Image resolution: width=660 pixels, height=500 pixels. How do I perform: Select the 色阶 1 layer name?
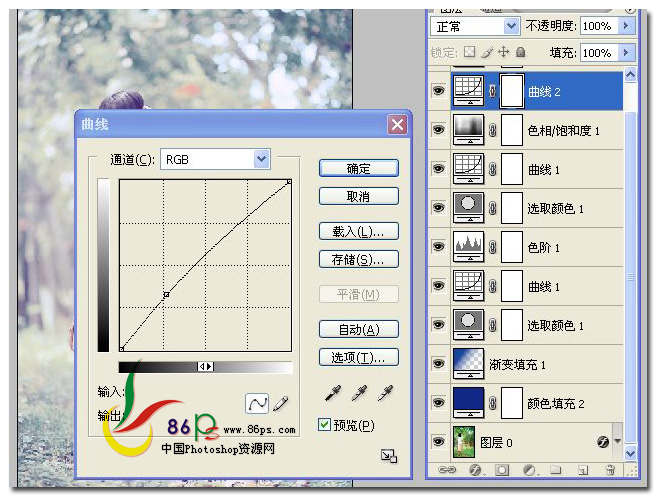click(543, 247)
